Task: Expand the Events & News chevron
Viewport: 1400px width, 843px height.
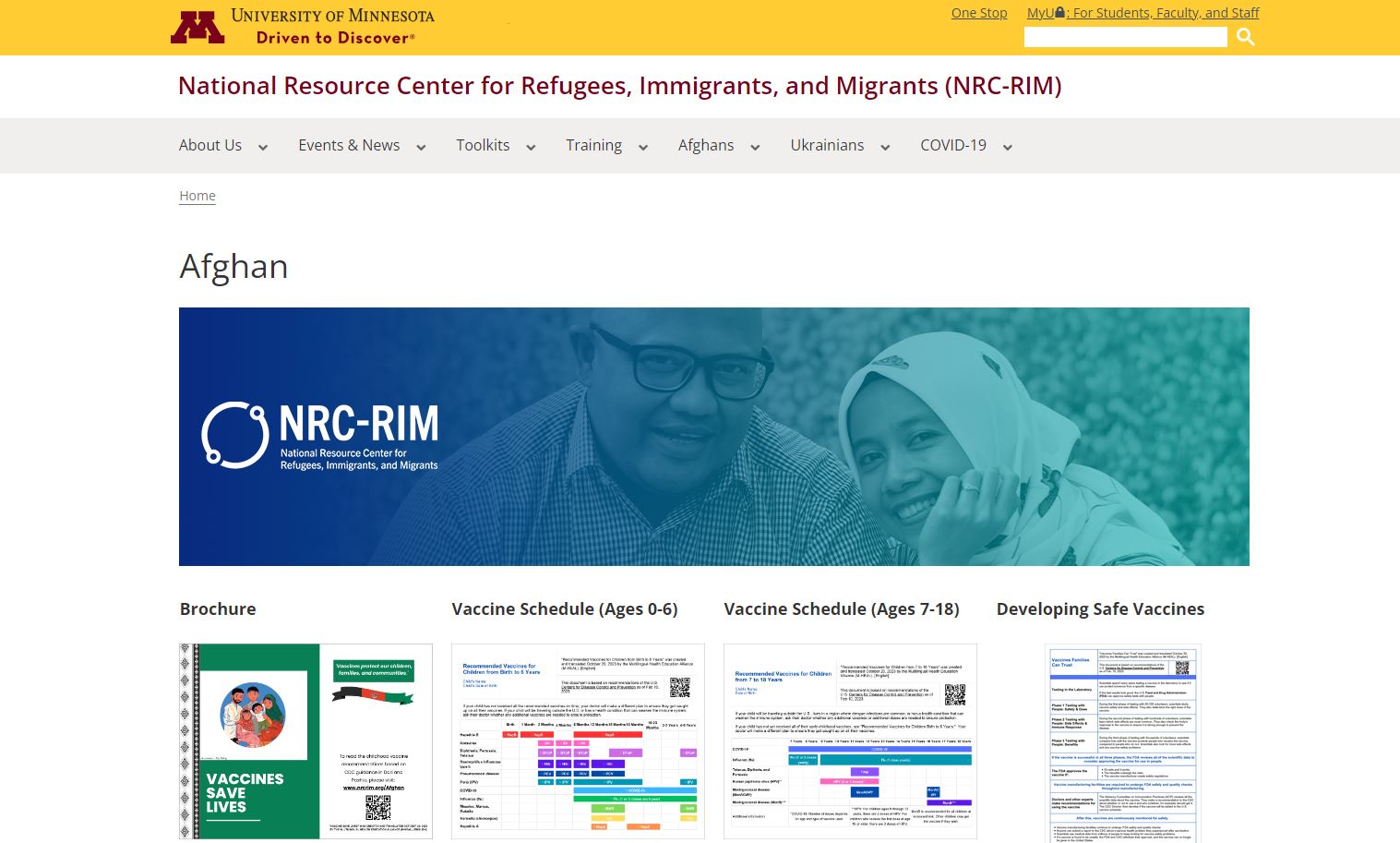Action: (x=421, y=148)
